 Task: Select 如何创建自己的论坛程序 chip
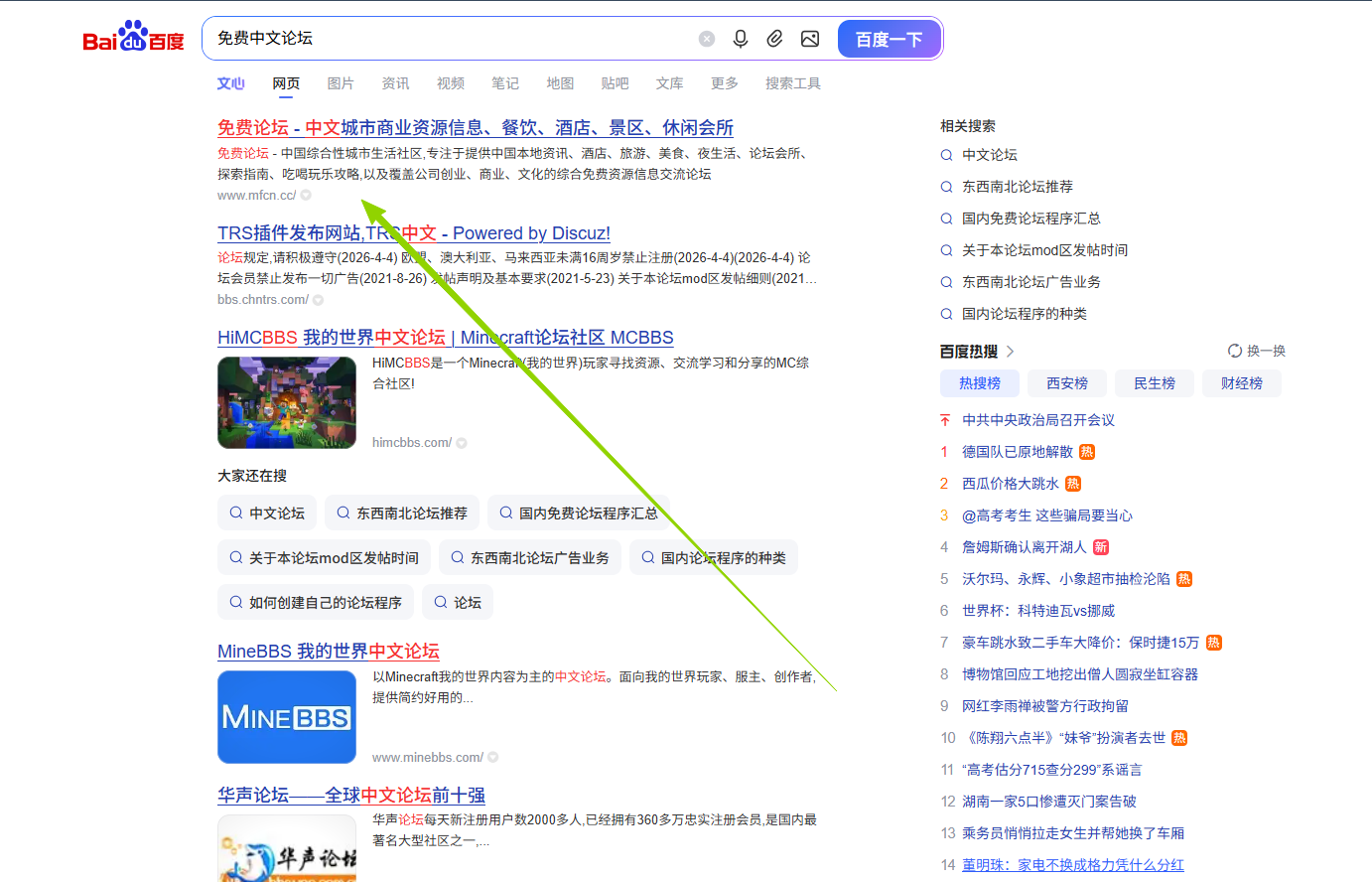pyautogui.click(x=316, y=602)
